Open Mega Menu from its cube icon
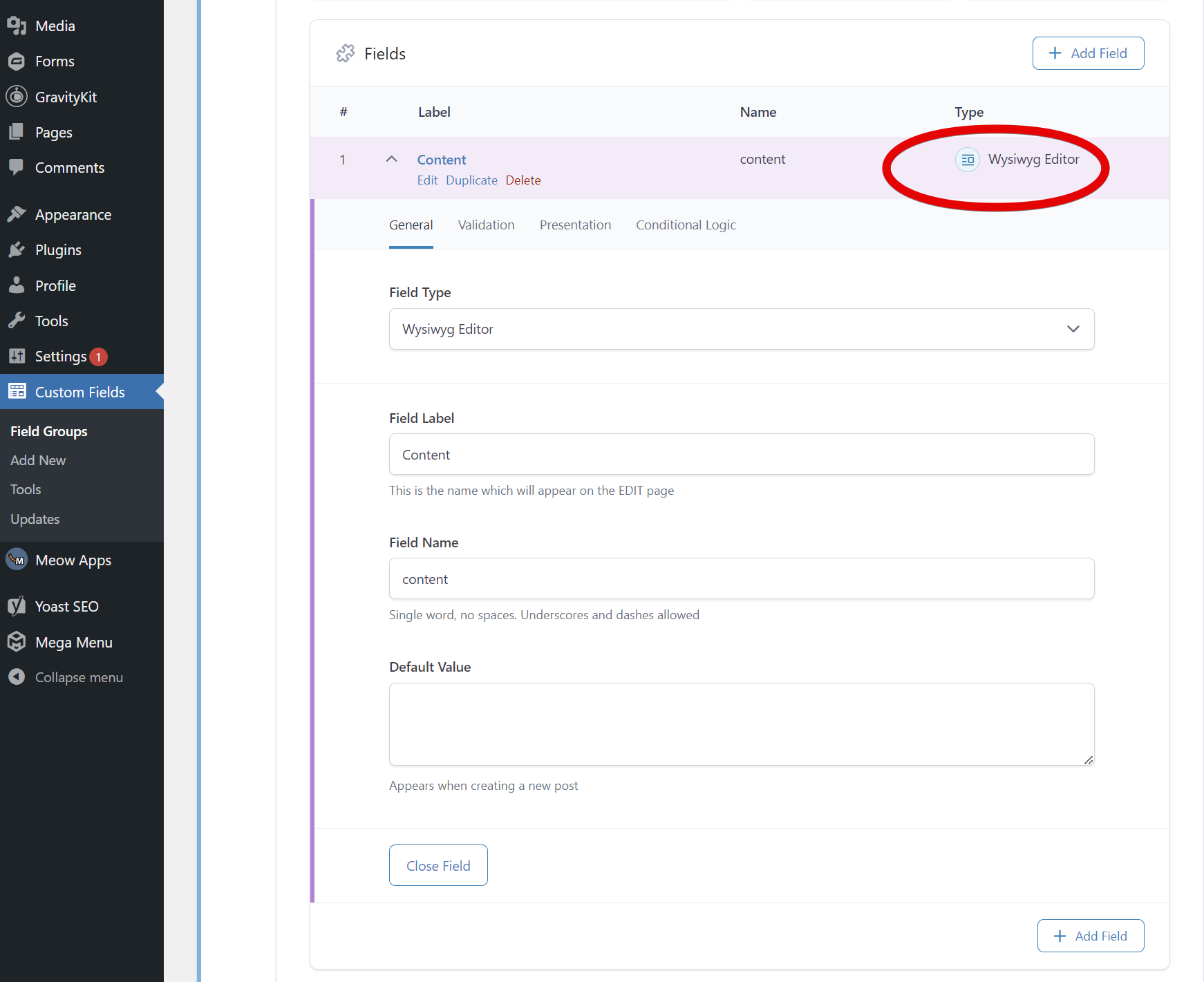The image size is (1204, 982). (17, 642)
